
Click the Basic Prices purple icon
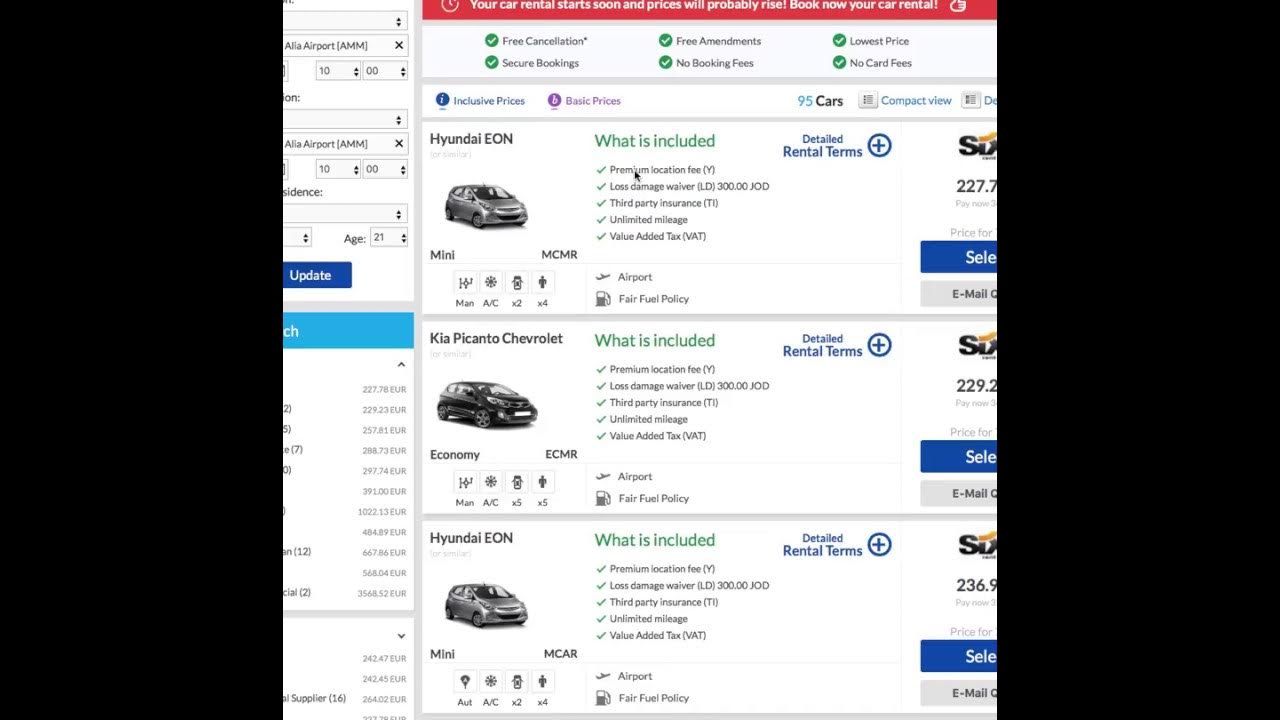554,100
